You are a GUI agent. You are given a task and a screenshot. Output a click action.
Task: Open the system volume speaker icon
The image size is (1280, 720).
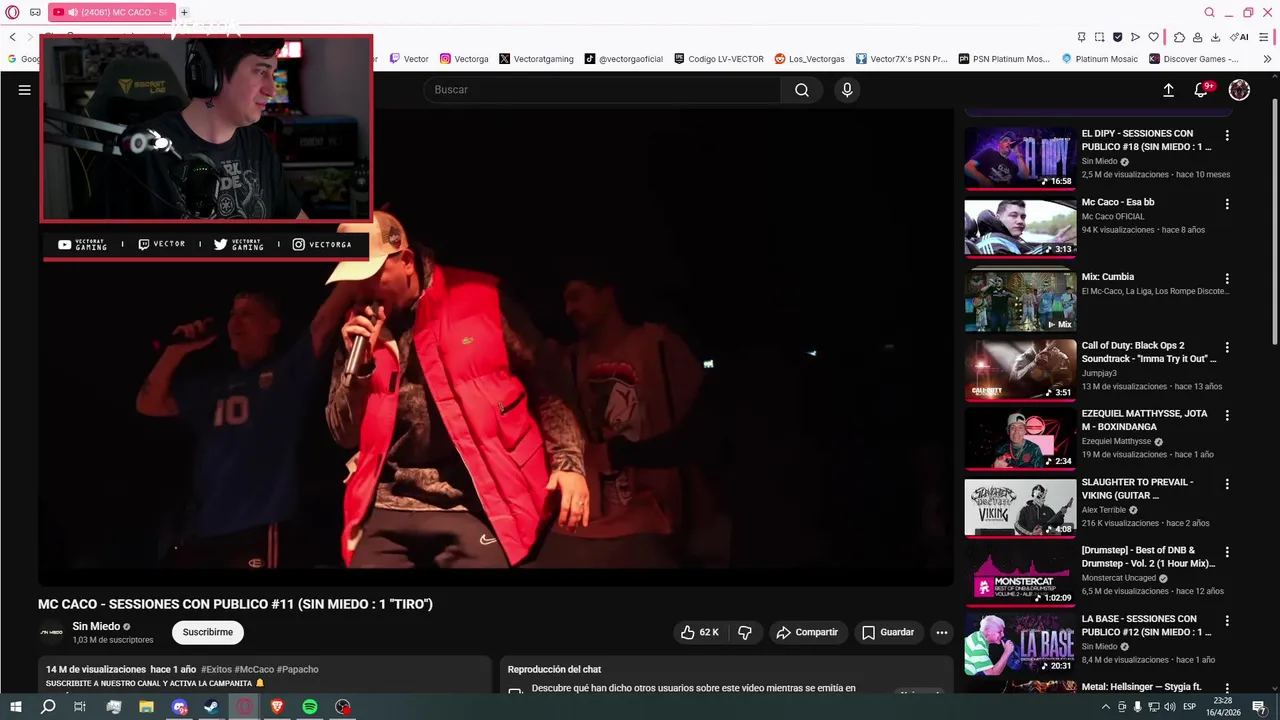pos(1170,707)
